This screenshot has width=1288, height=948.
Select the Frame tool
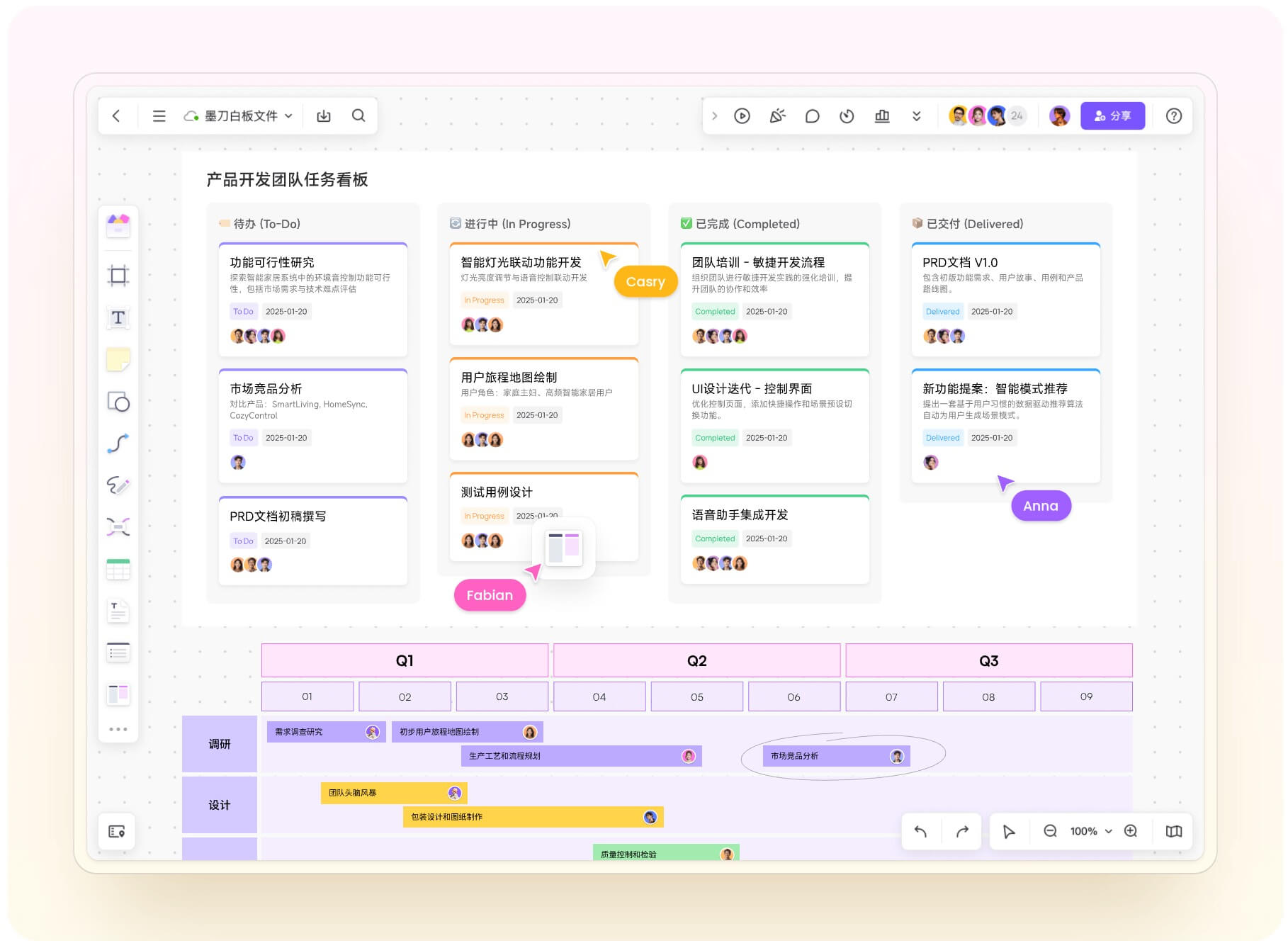click(118, 275)
